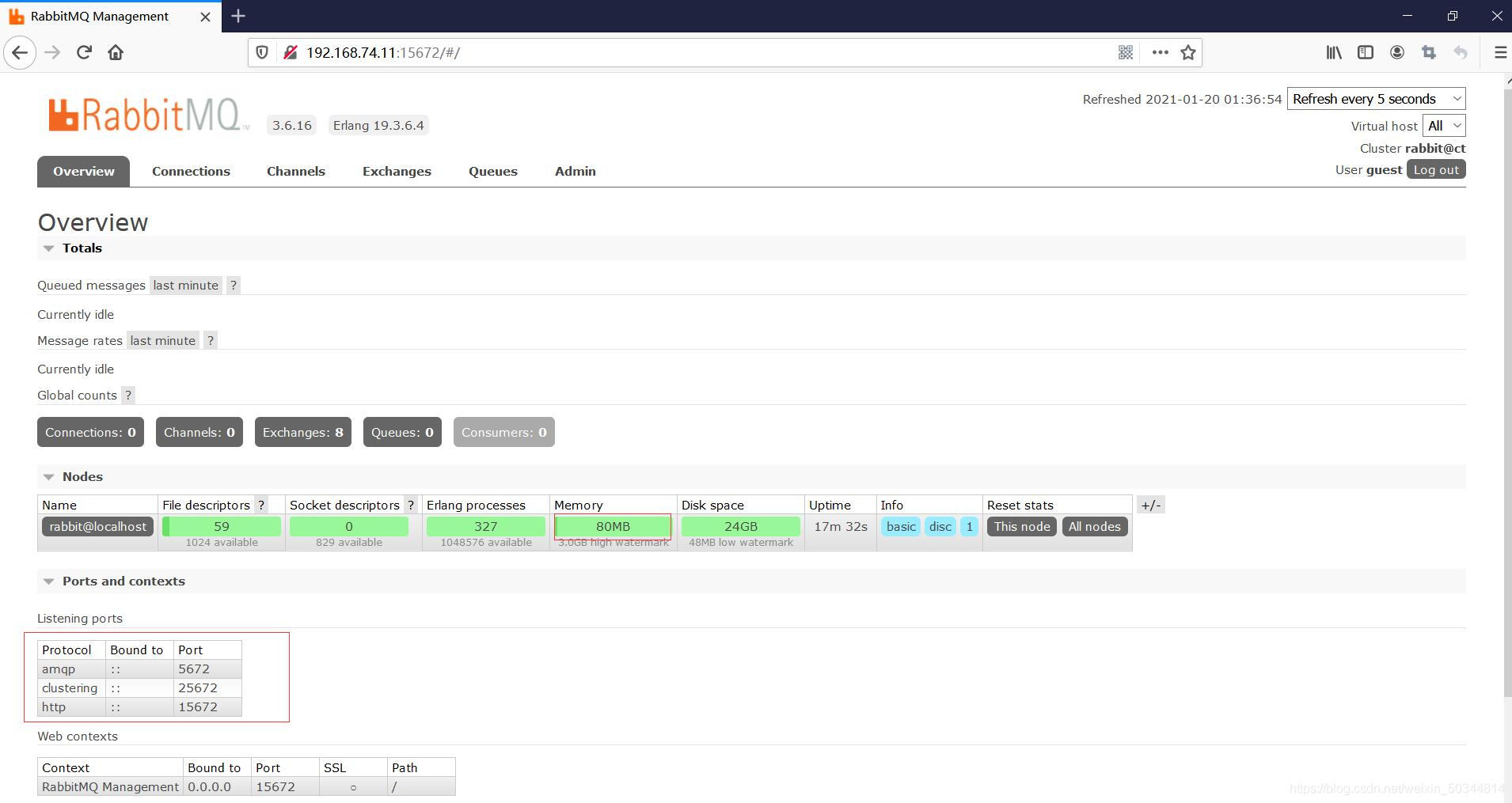Click the Channels: 0 count button
The width and height of the screenshot is (1512, 803).
[x=199, y=433]
